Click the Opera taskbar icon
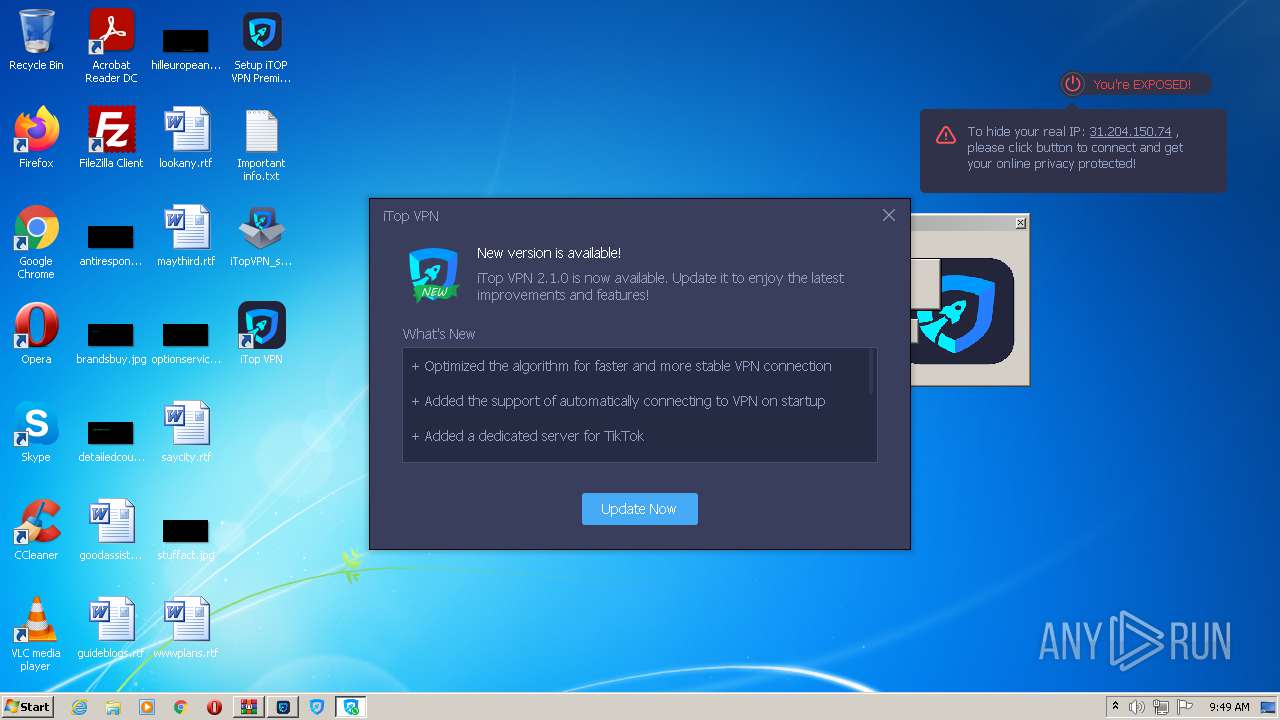1280x720 pixels. (214, 707)
